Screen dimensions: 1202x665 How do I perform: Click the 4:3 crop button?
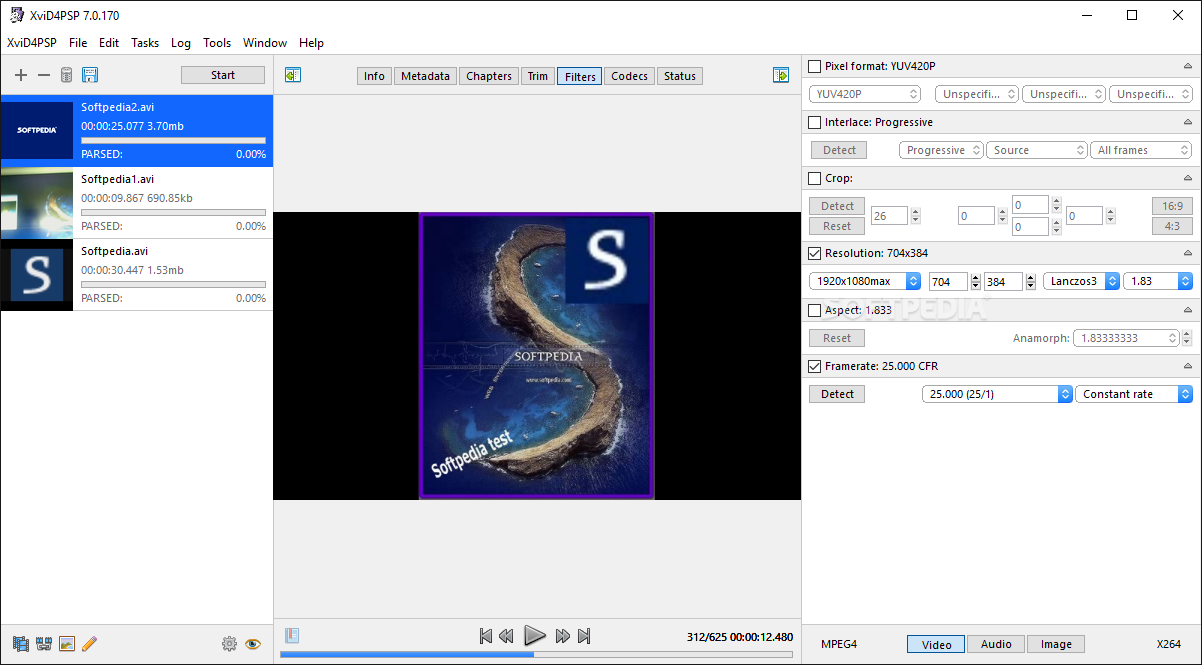(1171, 226)
